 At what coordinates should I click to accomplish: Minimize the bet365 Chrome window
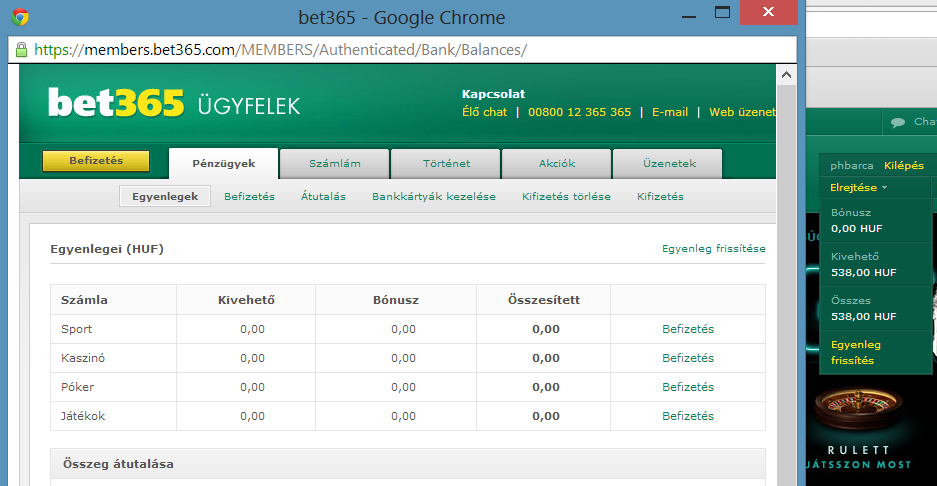coord(689,17)
